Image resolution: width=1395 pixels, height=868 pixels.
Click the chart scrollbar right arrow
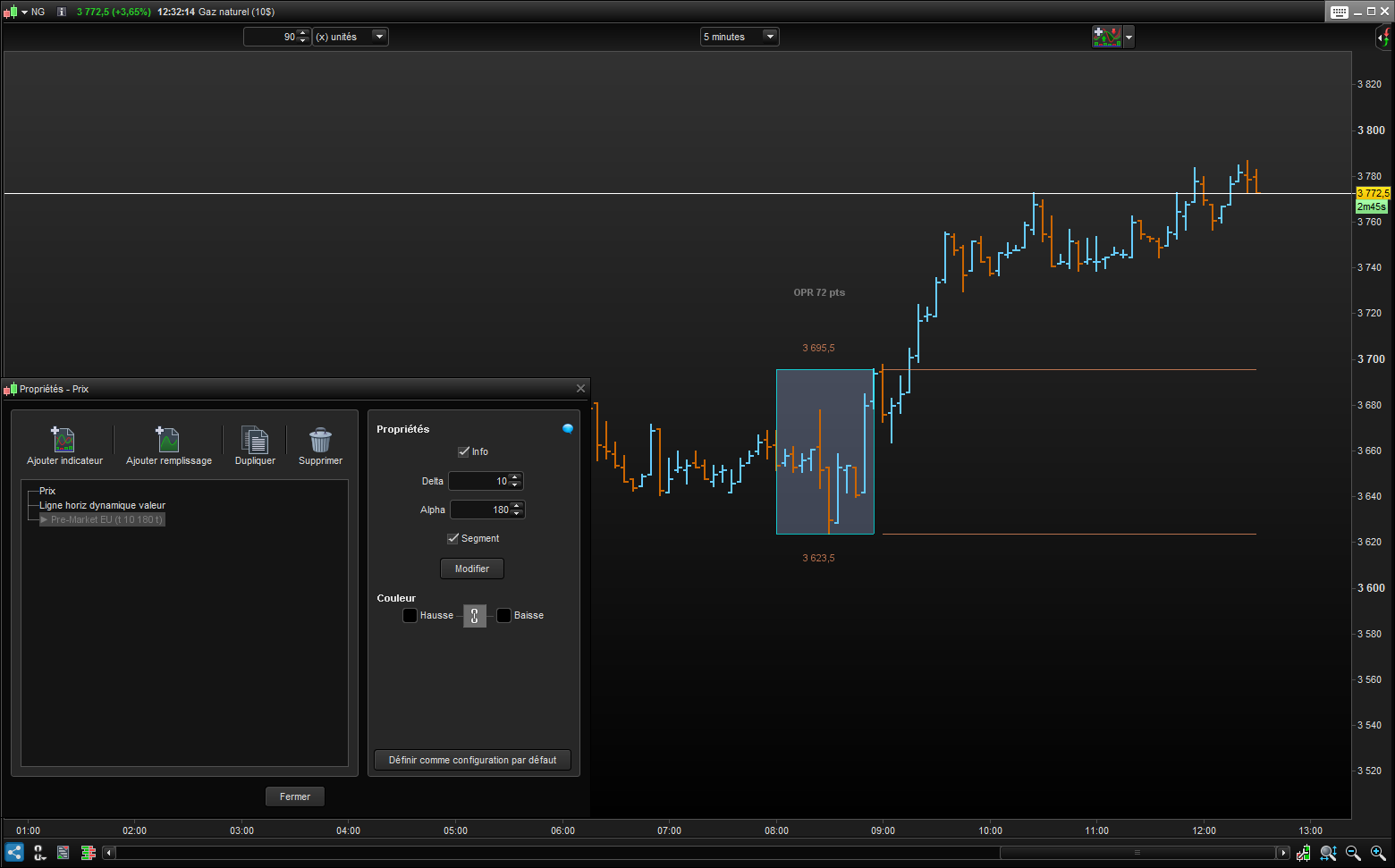coord(1283,853)
